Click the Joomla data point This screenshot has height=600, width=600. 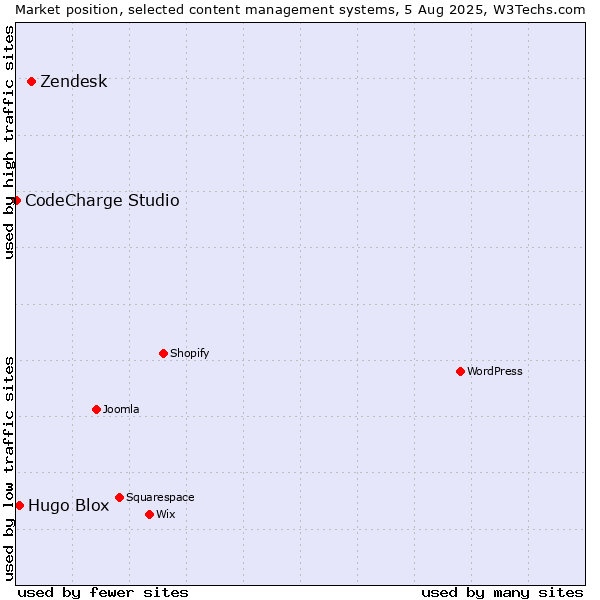(96, 409)
